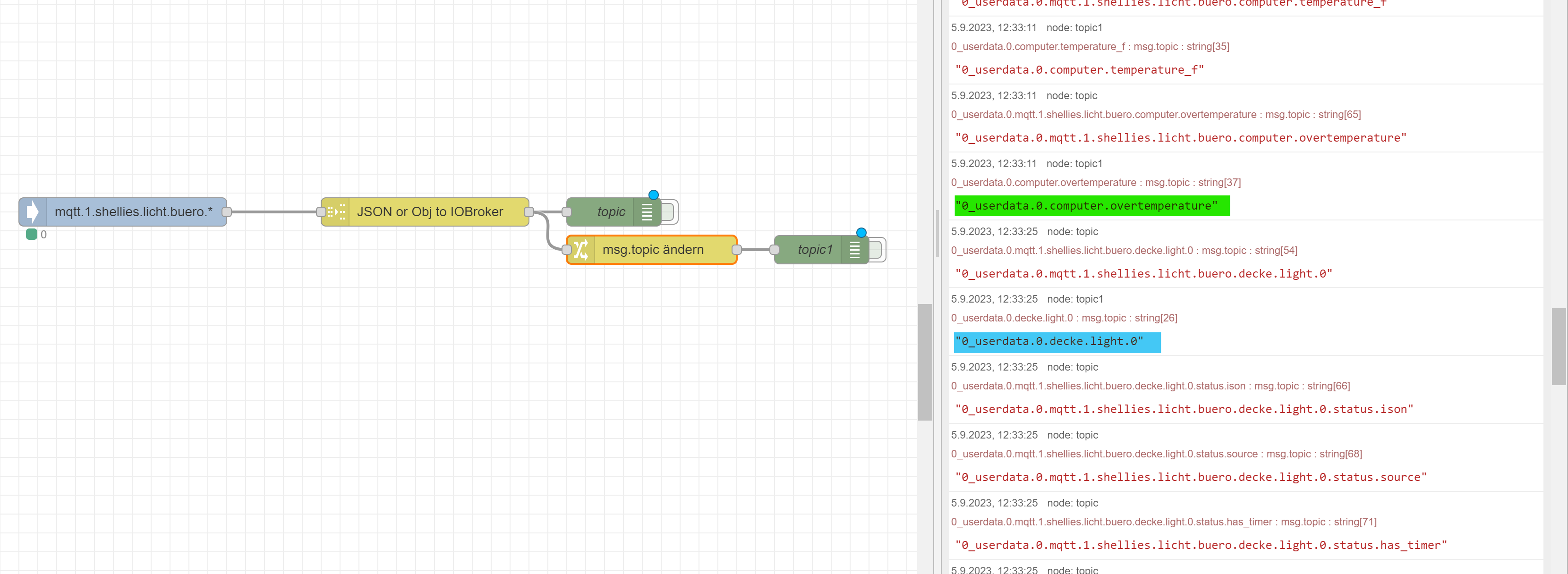Select the mqtt.1.shellies.licht.buero.* input node
The height and width of the screenshot is (574, 1568).
pos(123,212)
